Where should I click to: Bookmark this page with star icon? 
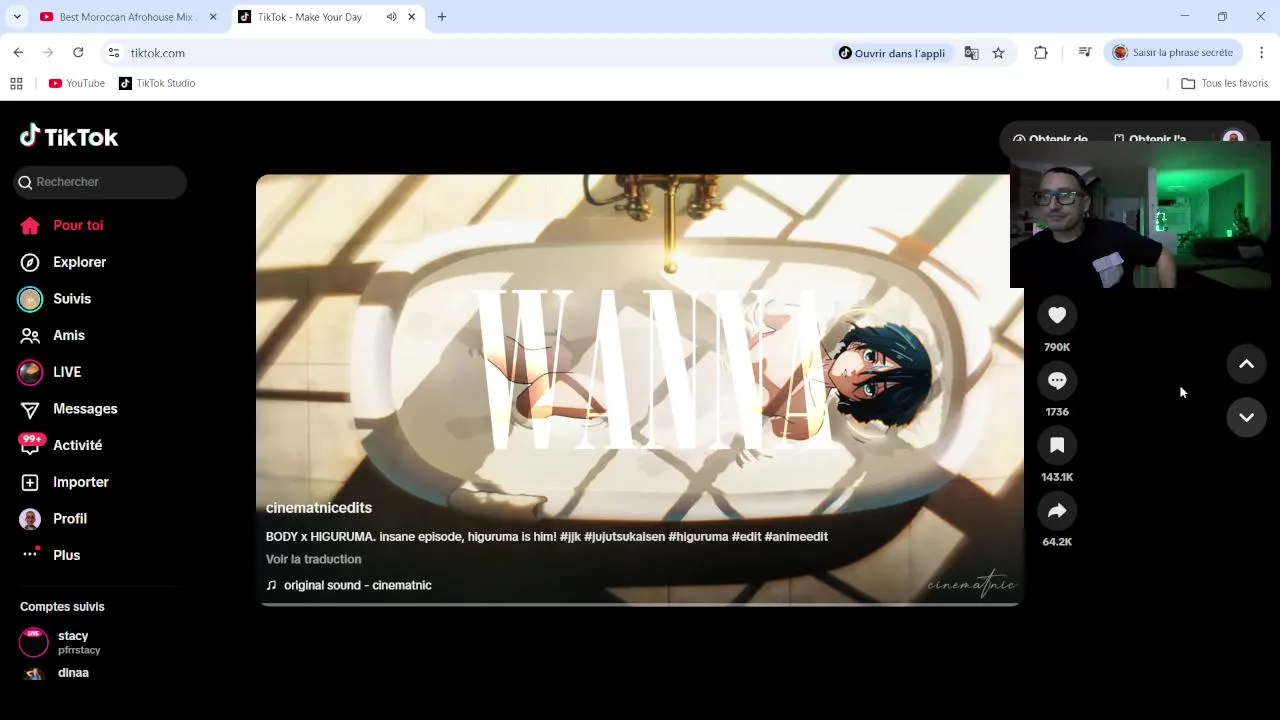(x=998, y=53)
